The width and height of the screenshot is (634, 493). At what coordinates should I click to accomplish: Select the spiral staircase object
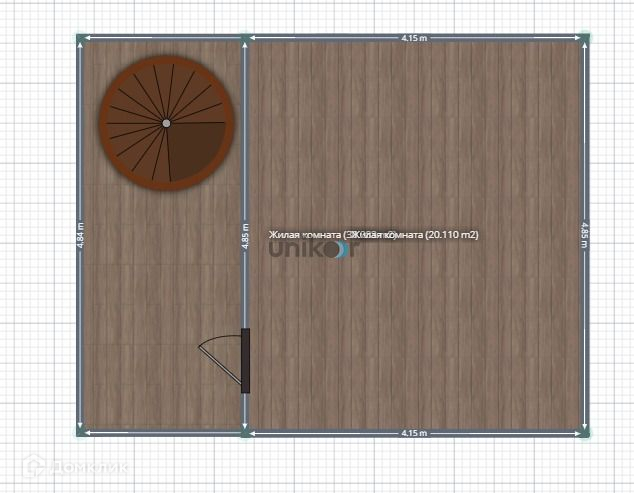pyautogui.click(x=167, y=123)
